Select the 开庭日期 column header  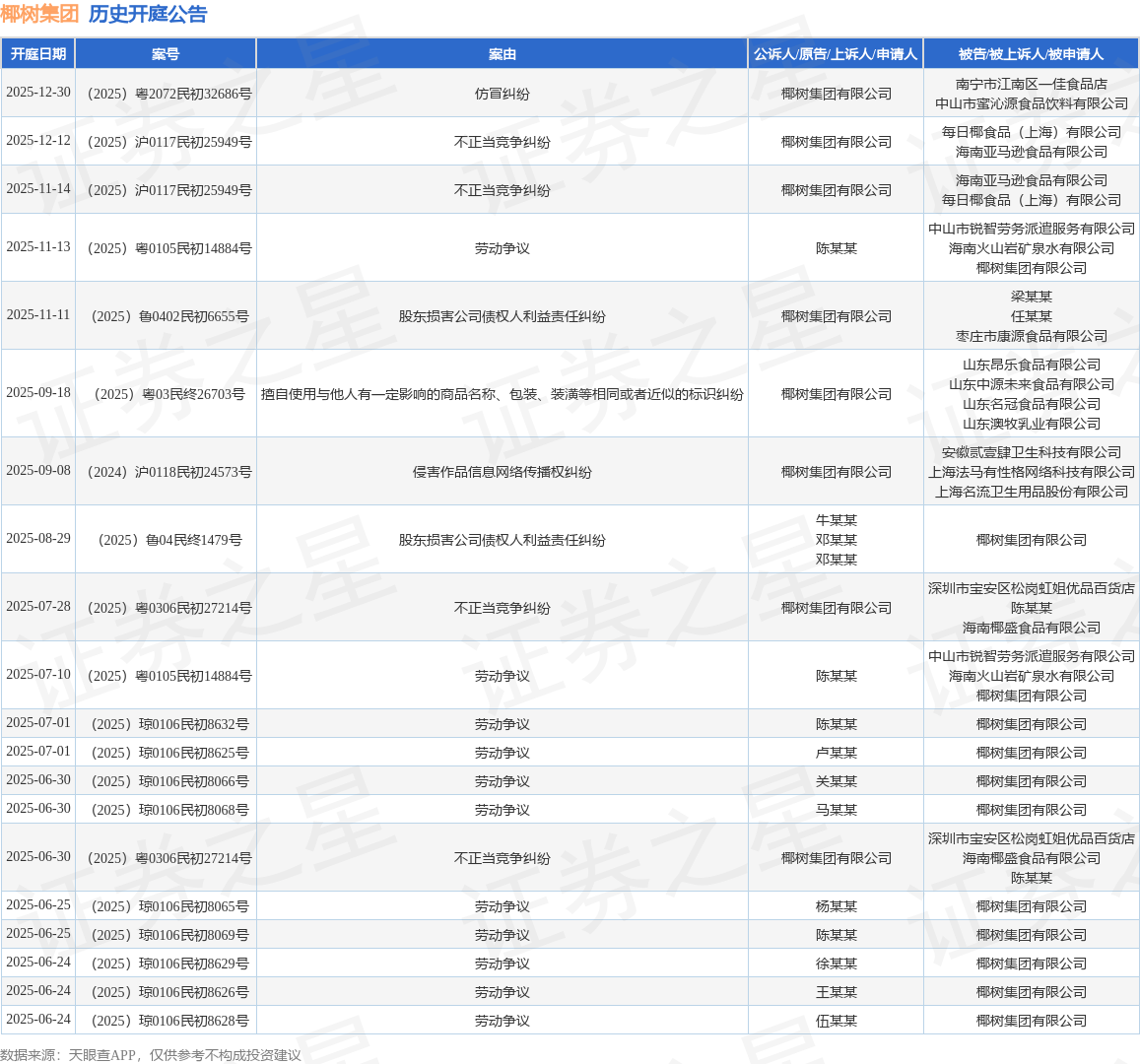point(38,54)
